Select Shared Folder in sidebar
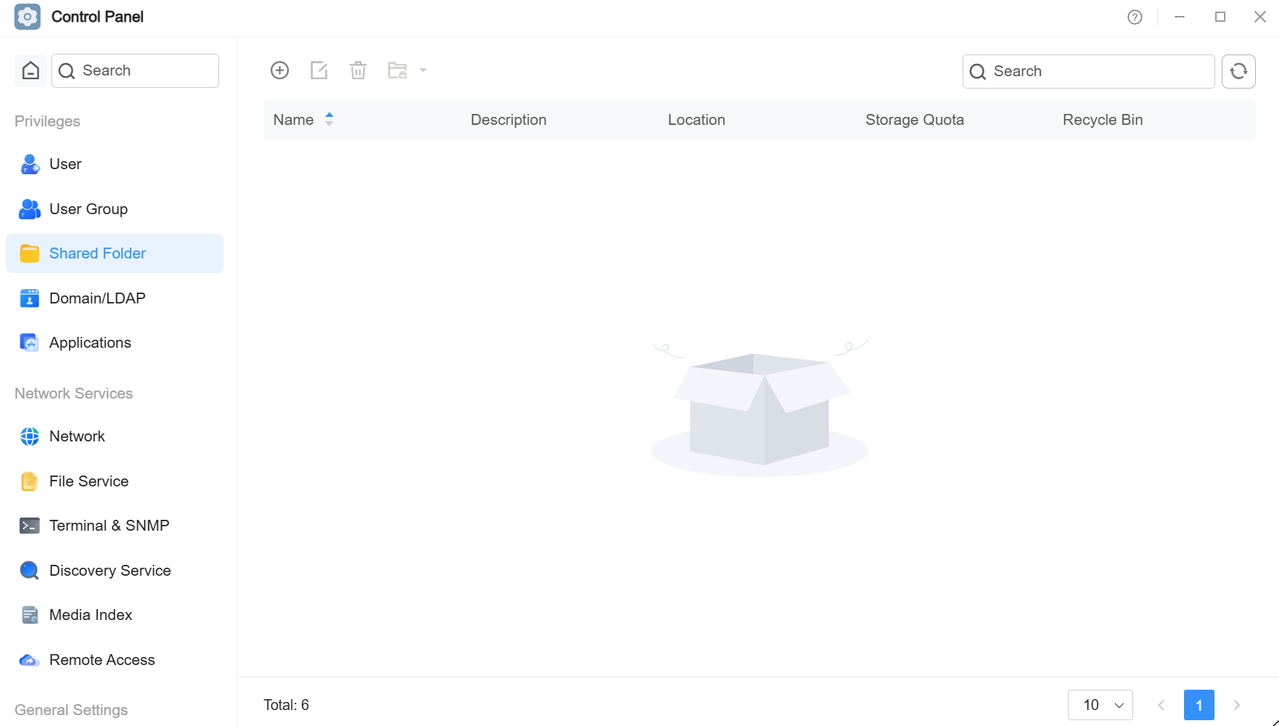 (x=115, y=254)
